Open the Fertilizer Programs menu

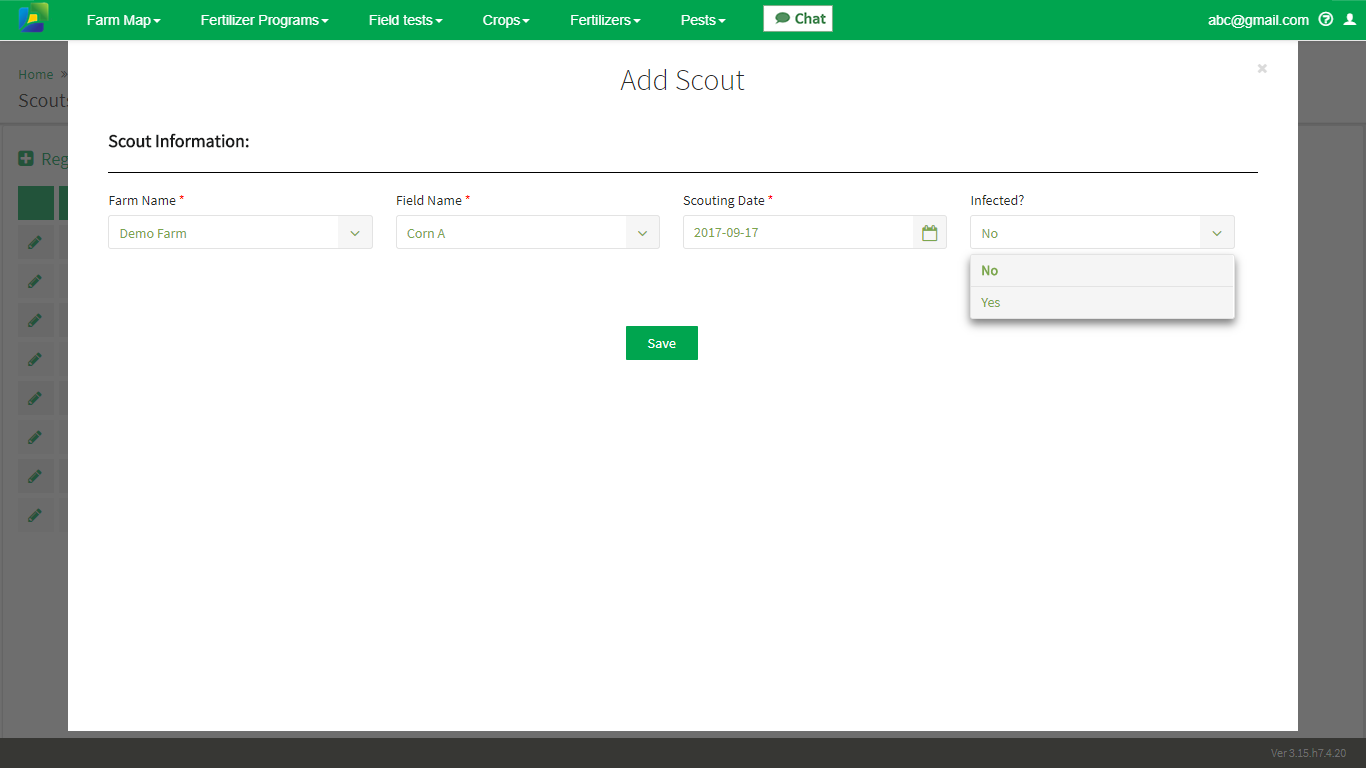pos(264,20)
